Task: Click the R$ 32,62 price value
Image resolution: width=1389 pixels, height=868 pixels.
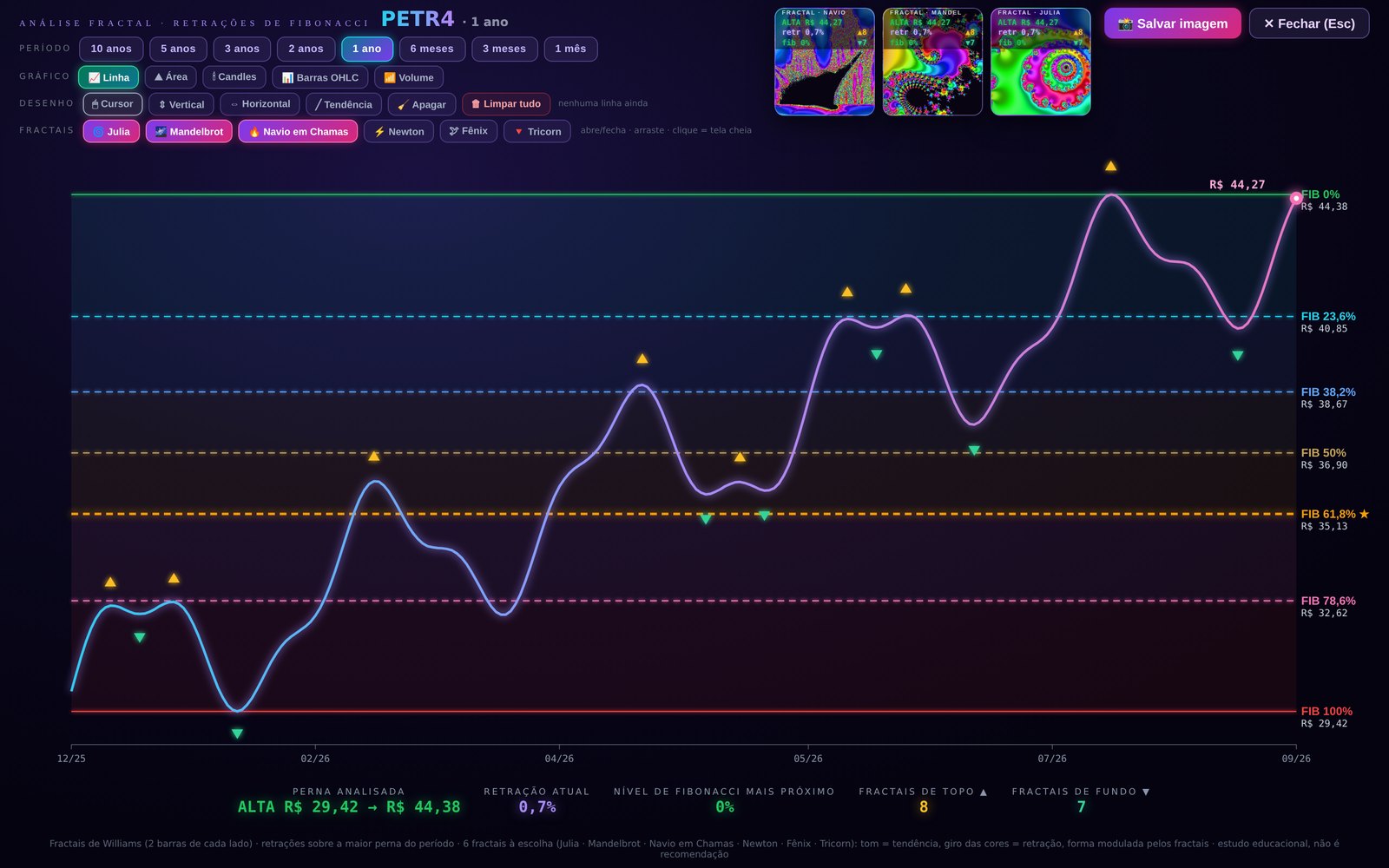Action: coord(1324,613)
